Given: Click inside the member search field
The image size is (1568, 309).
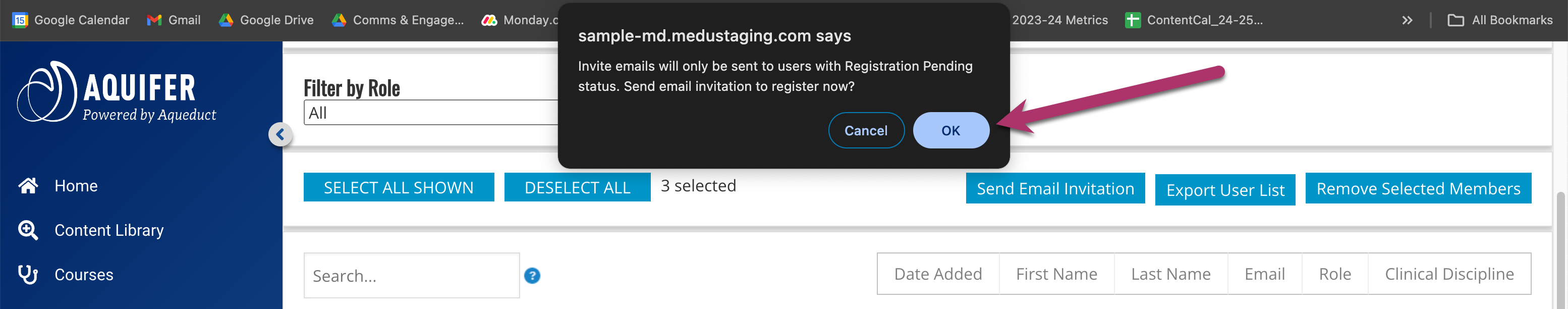Looking at the screenshot, I should pos(412,276).
